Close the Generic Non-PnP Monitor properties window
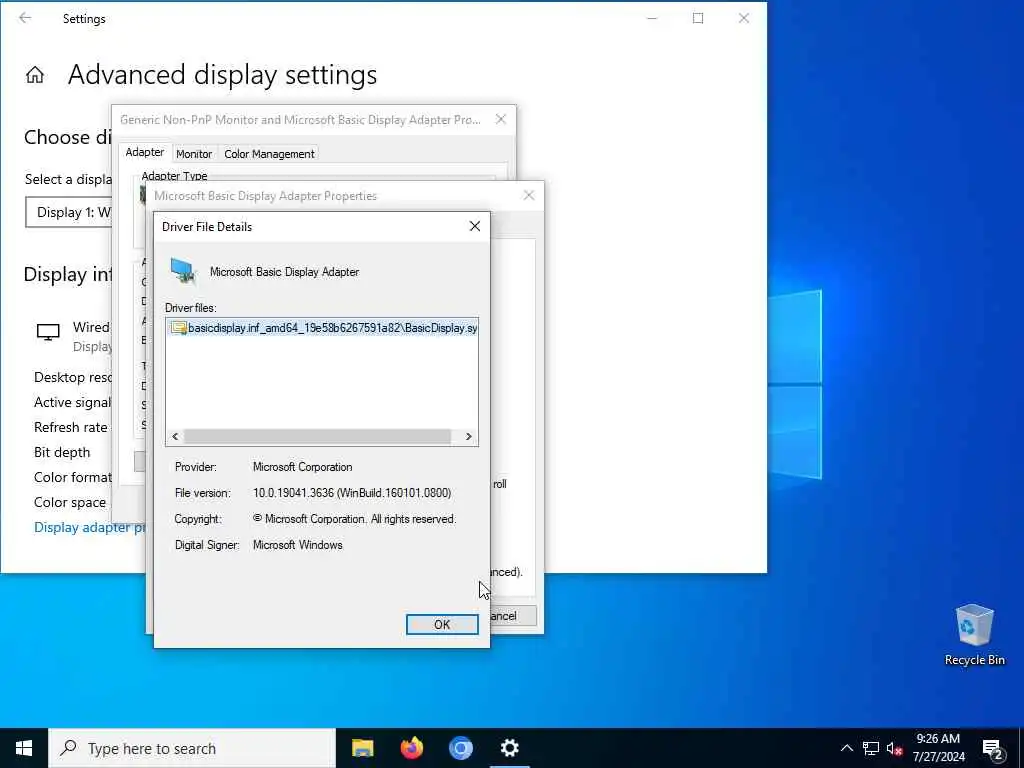 [501, 119]
